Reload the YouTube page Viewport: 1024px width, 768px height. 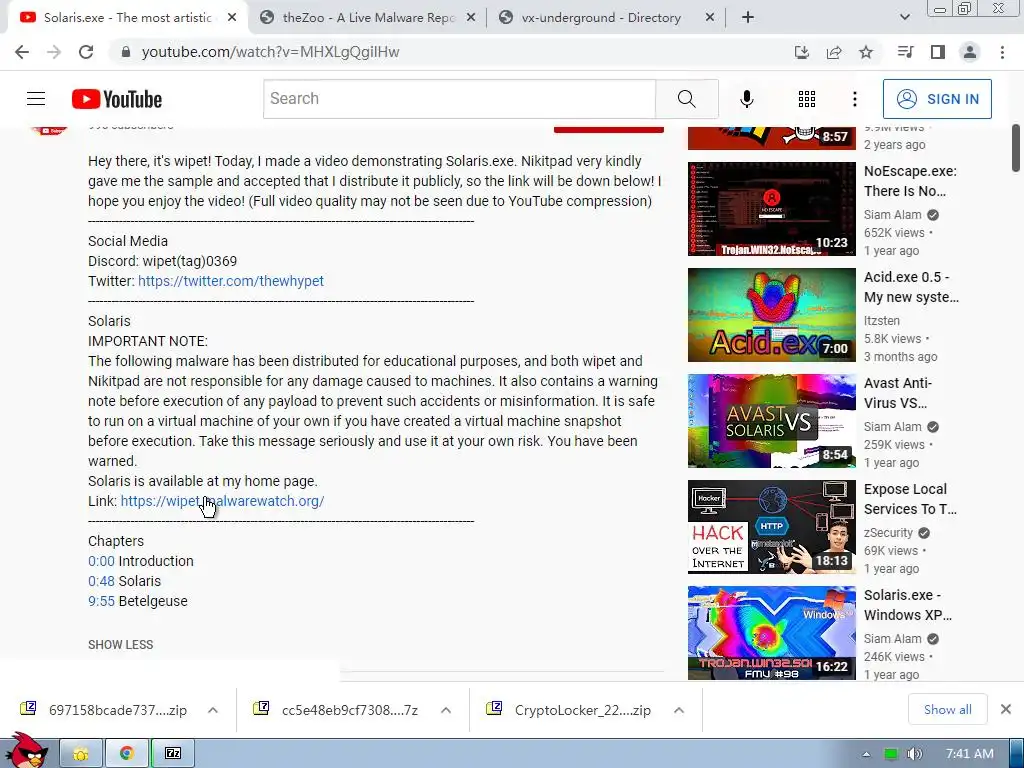[86, 52]
